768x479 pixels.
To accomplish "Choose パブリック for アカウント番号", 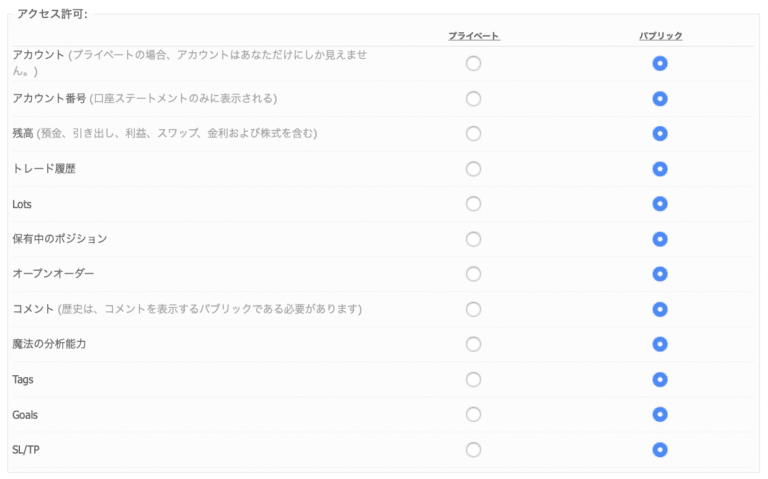I will point(660,99).
